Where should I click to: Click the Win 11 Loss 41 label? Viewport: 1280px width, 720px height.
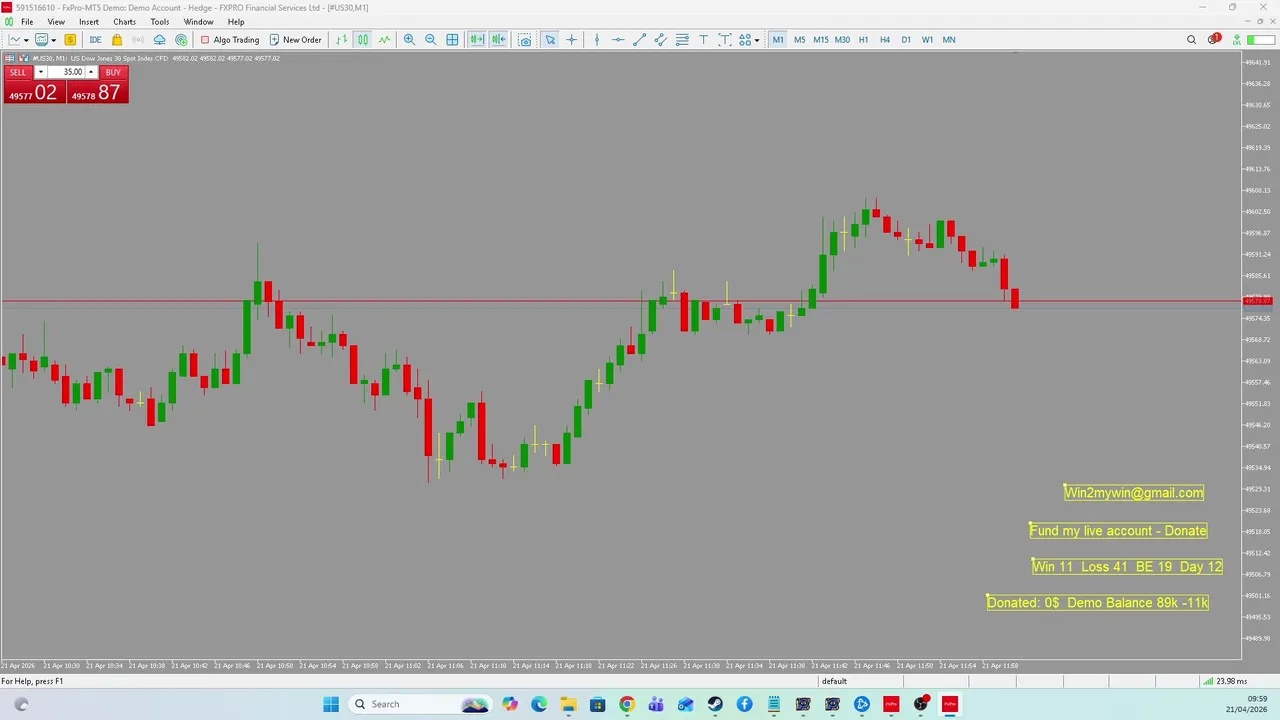point(1127,566)
